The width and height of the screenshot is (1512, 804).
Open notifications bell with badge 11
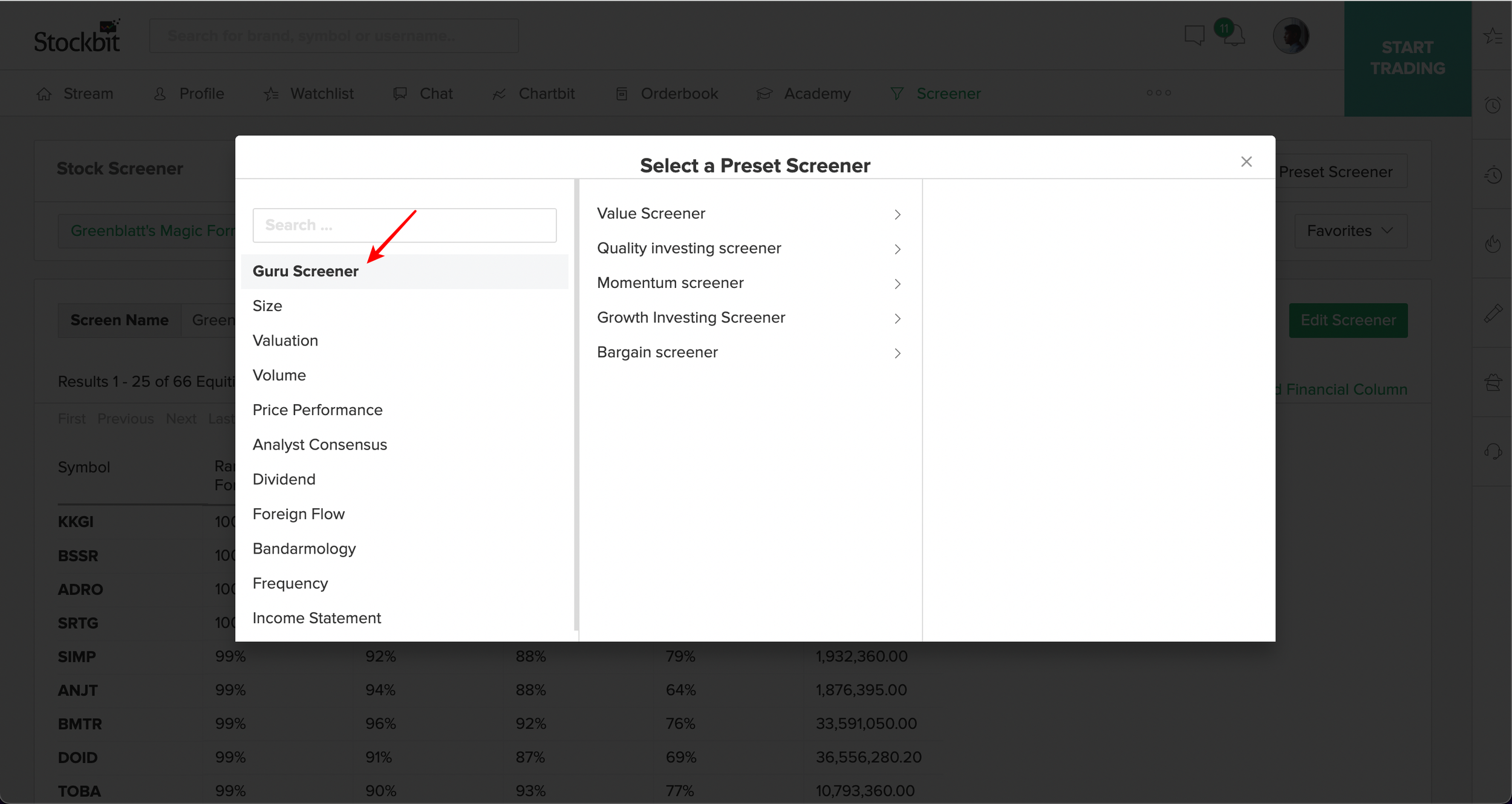(x=1231, y=33)
